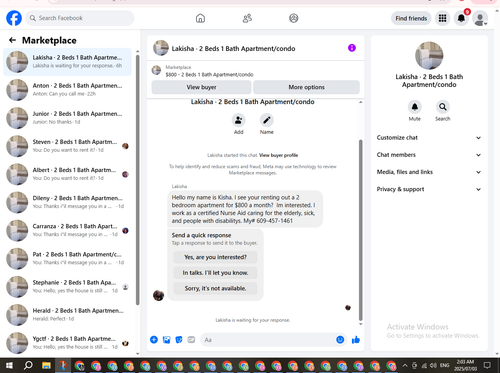Open the Facebook logo home link
The image size is (500, 373).
pyautogui.click(x=14, y=18)
